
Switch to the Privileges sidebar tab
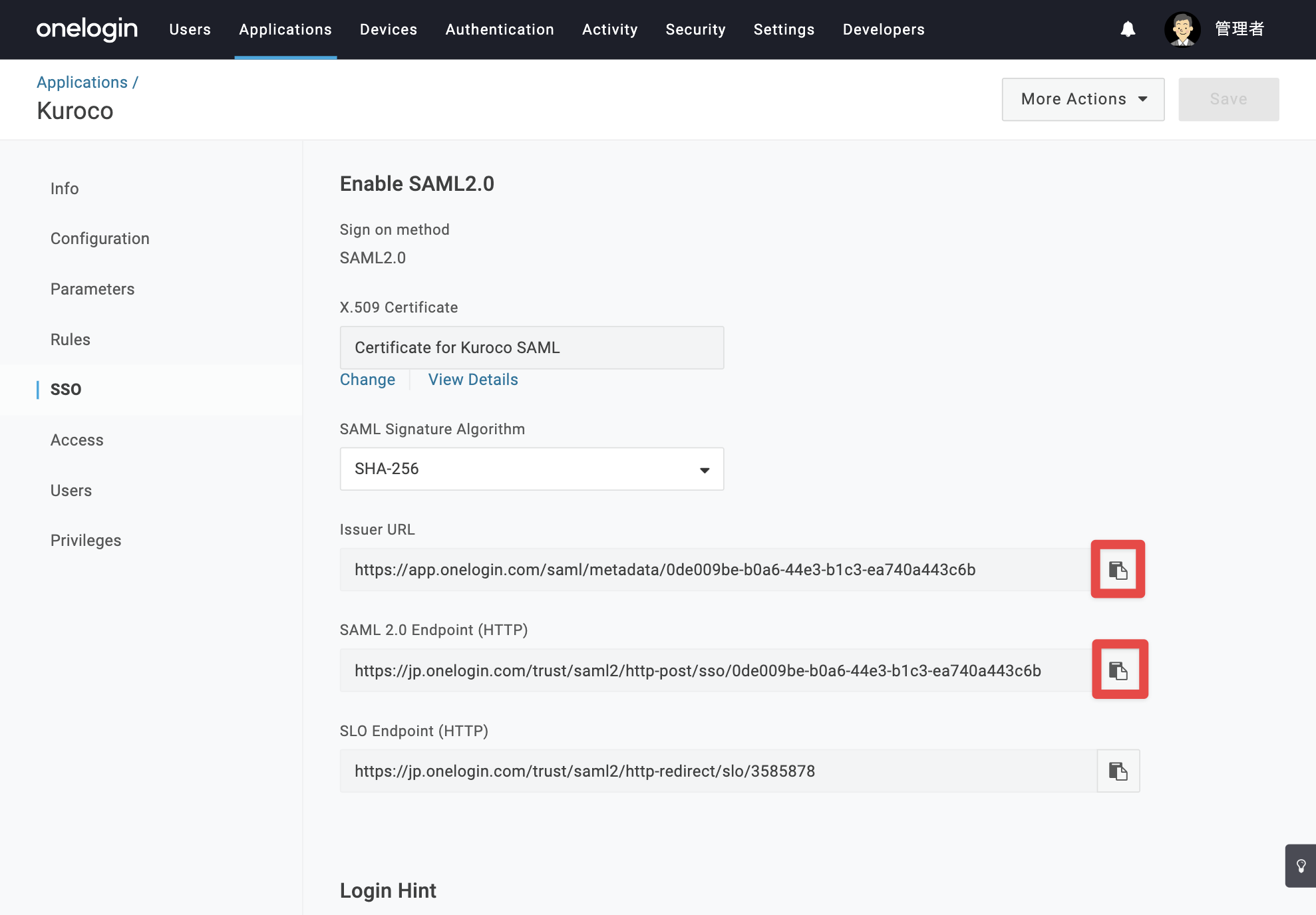point(86,541)
